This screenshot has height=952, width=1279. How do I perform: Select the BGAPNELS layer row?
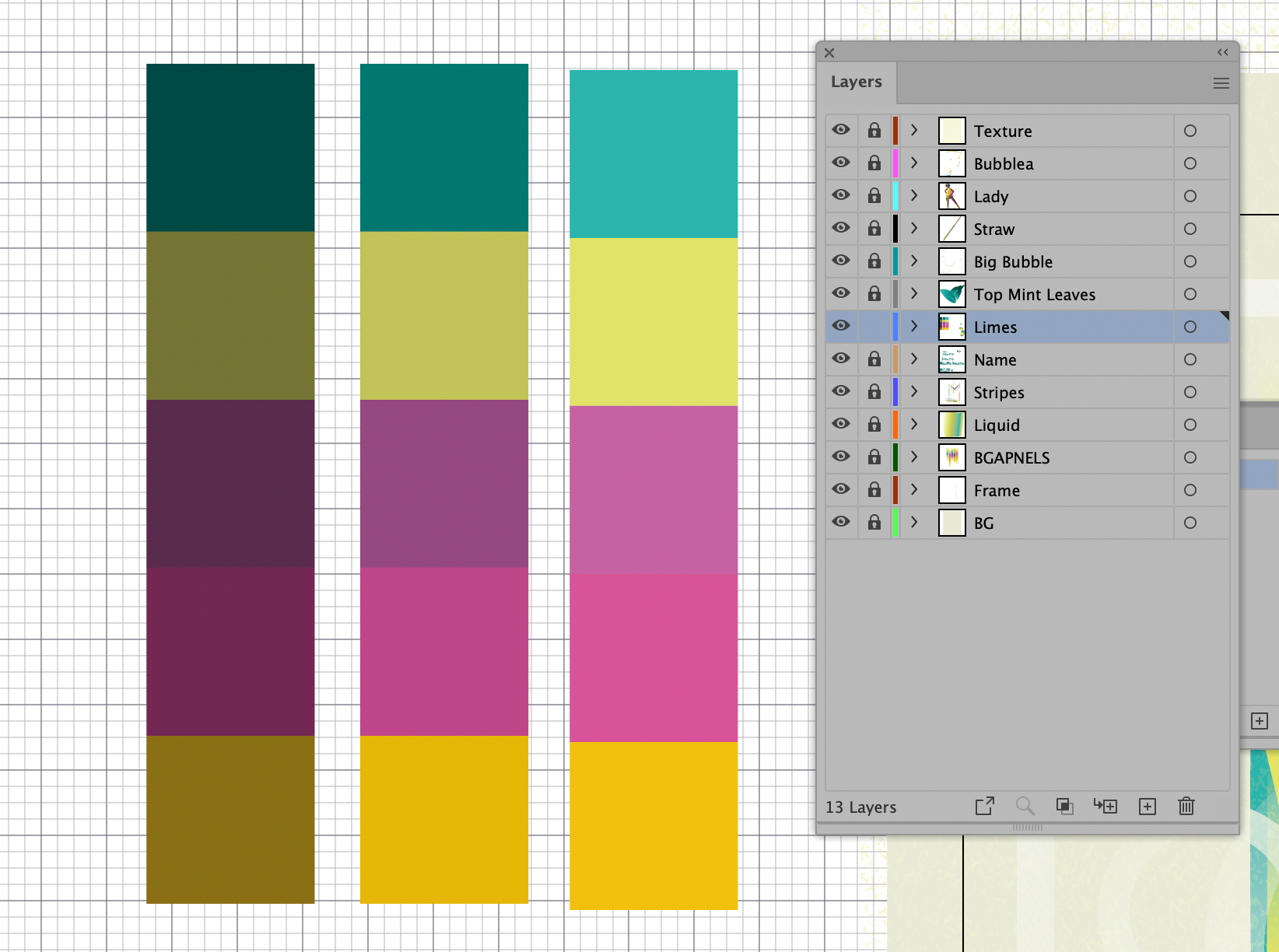coord(1028,457)
